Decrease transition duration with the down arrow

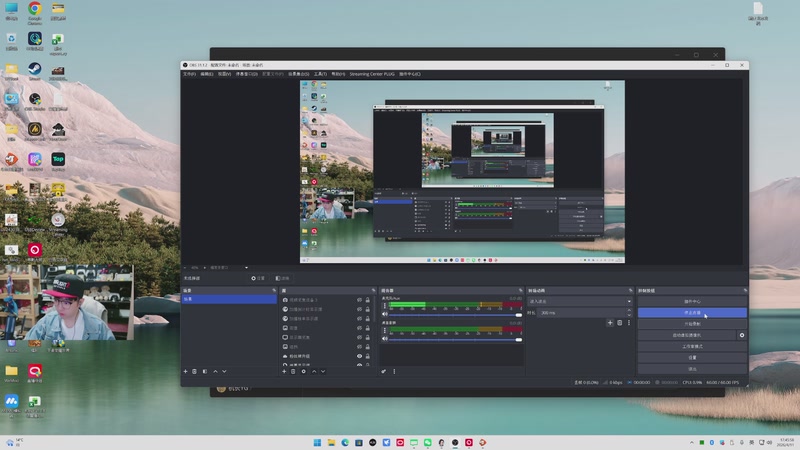coord(629,314)
